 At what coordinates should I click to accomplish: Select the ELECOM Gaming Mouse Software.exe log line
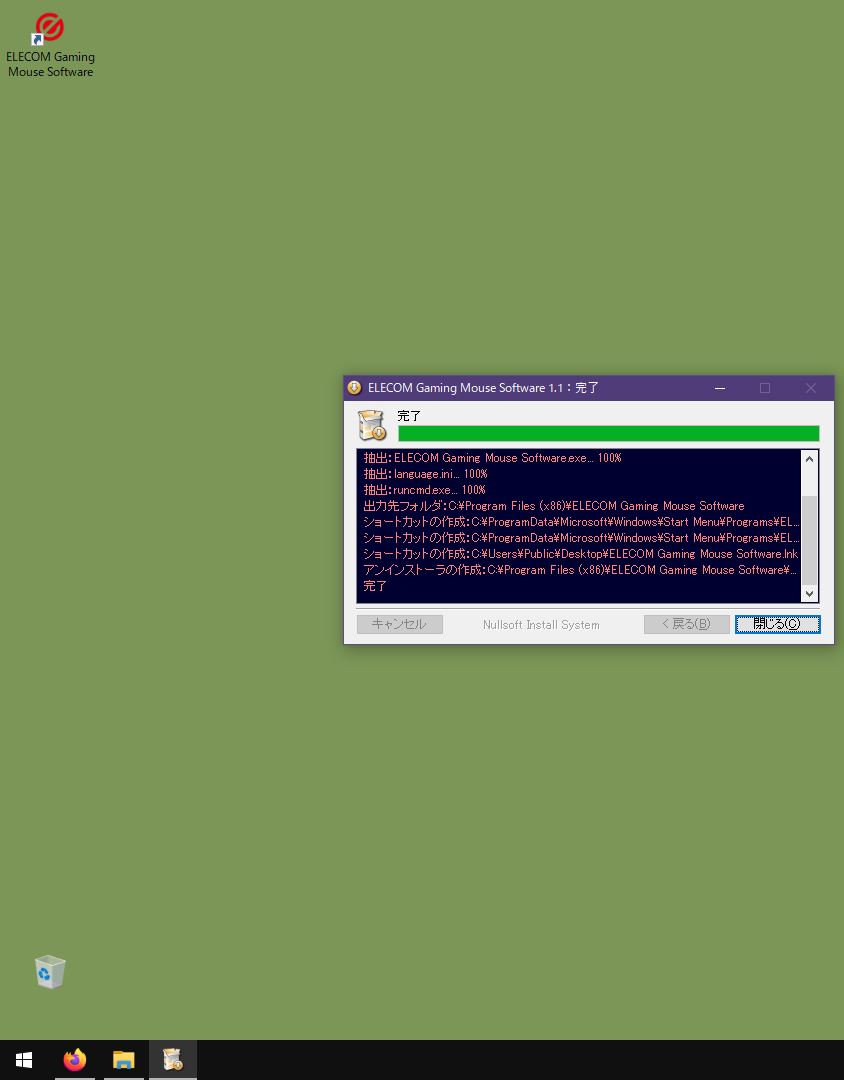point(492,458)
